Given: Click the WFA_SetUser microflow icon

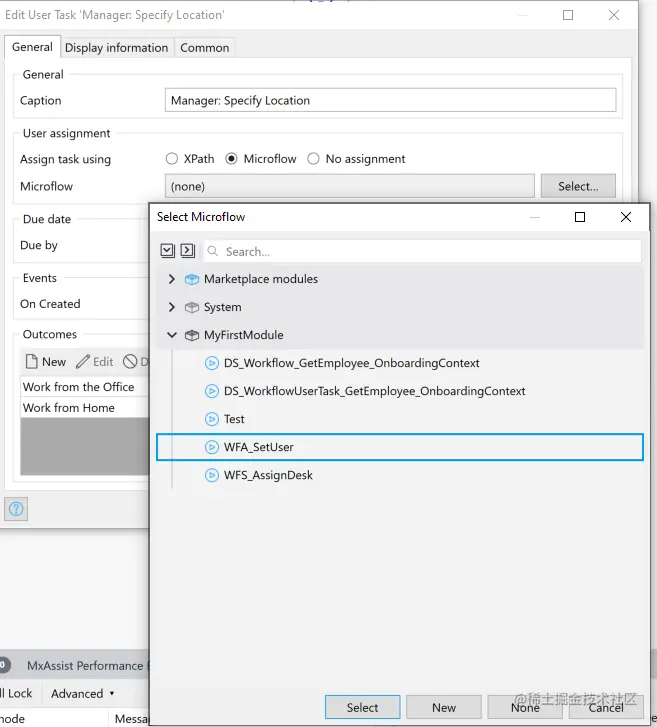Looking at the screenshot, I should (212, 447).
